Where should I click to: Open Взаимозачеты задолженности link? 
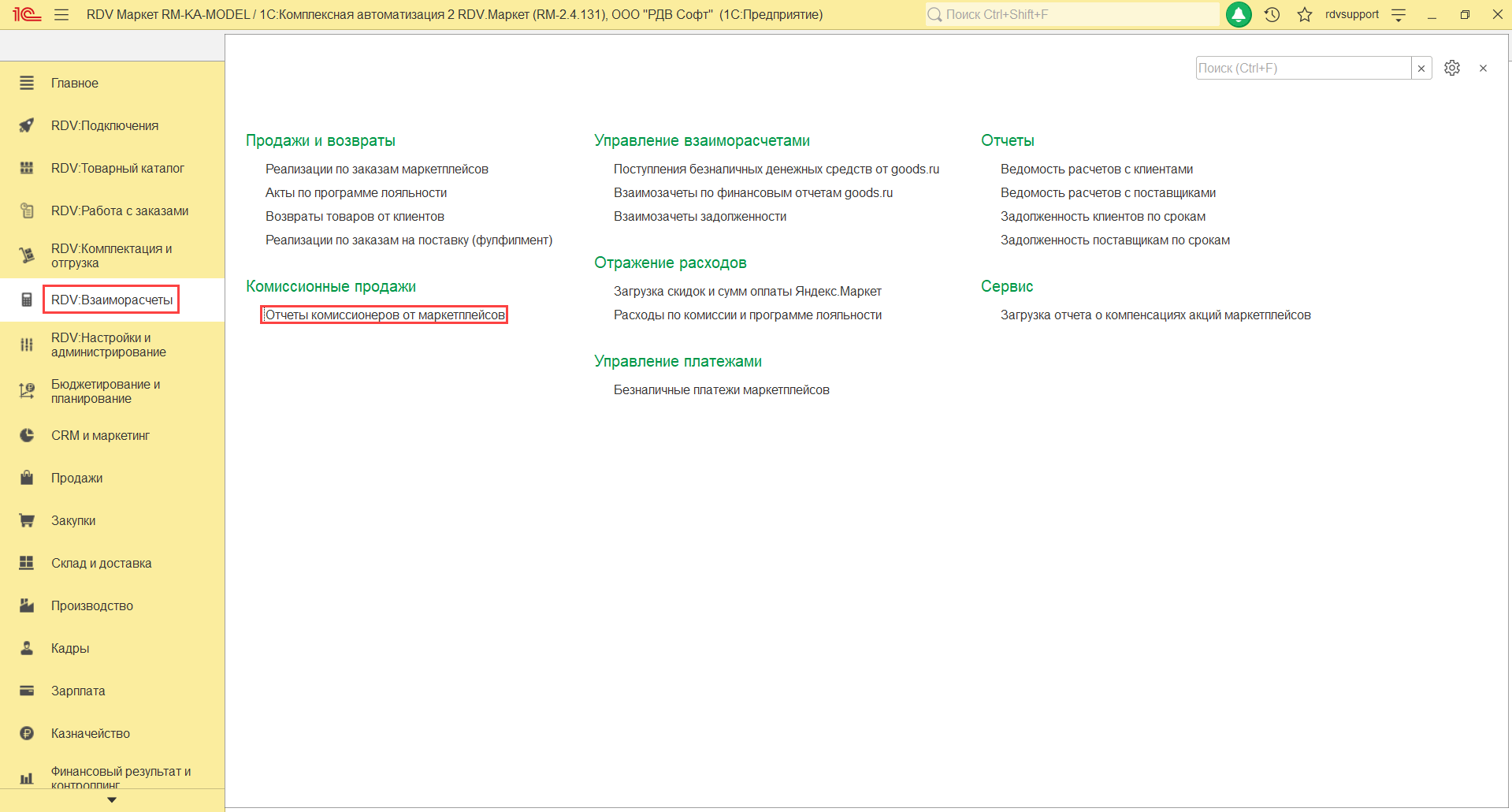pyautogui.click(x=700, y=216)
